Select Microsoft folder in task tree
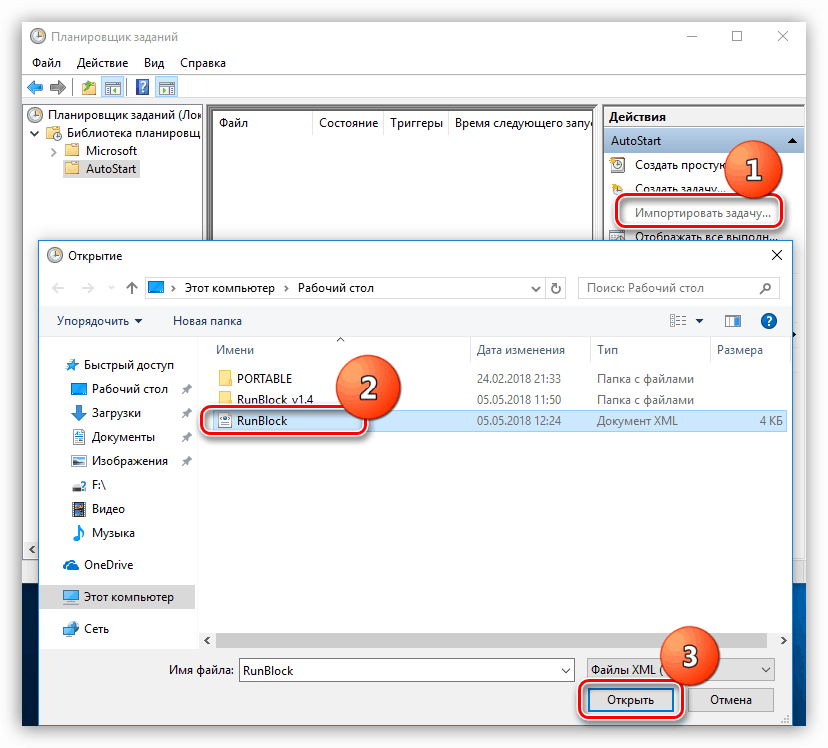This screenshot has width=828, height=748. 101,151
